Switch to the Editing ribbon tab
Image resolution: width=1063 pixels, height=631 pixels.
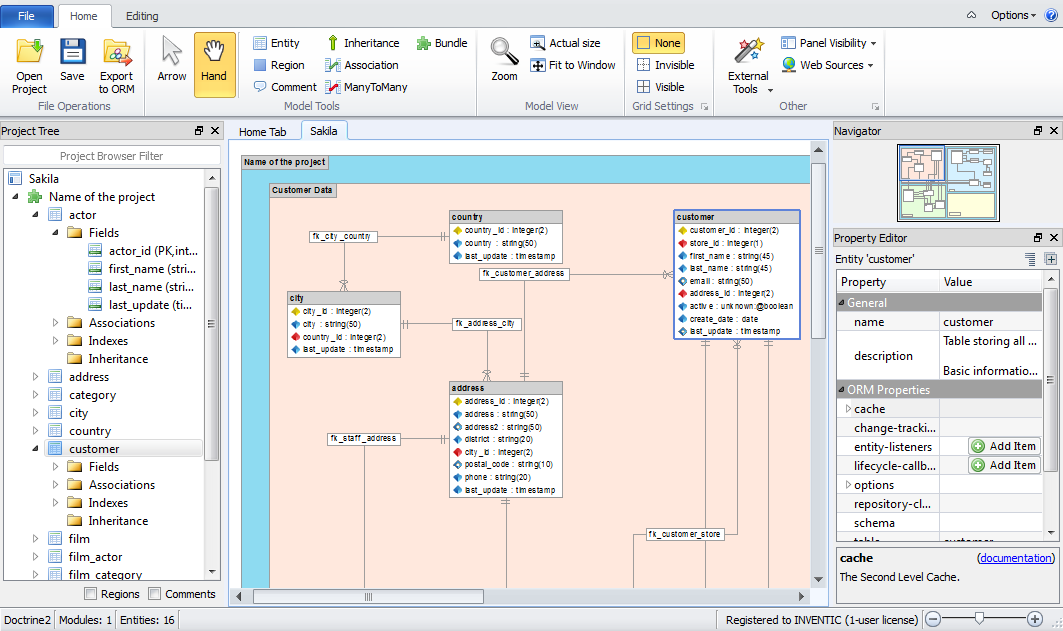point(142,16)
